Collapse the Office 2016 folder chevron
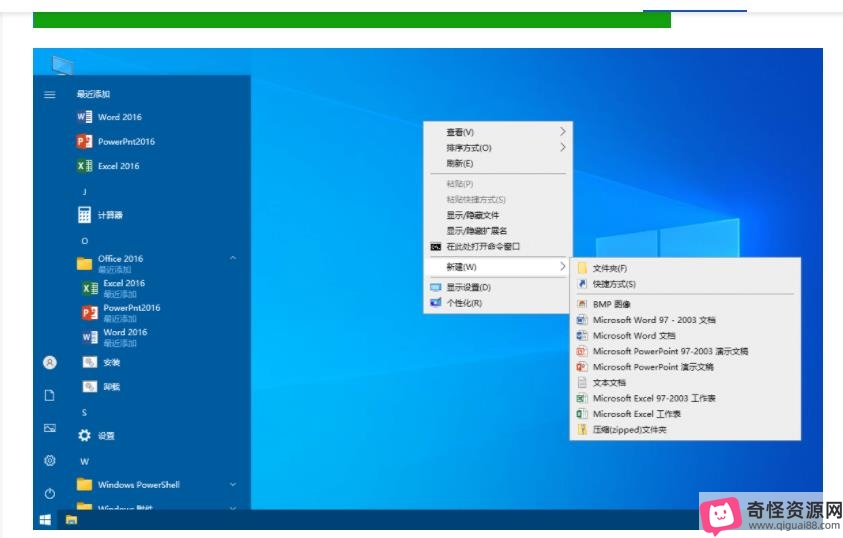The width and height of the screenshot is (843, 538). coord(233,259)
